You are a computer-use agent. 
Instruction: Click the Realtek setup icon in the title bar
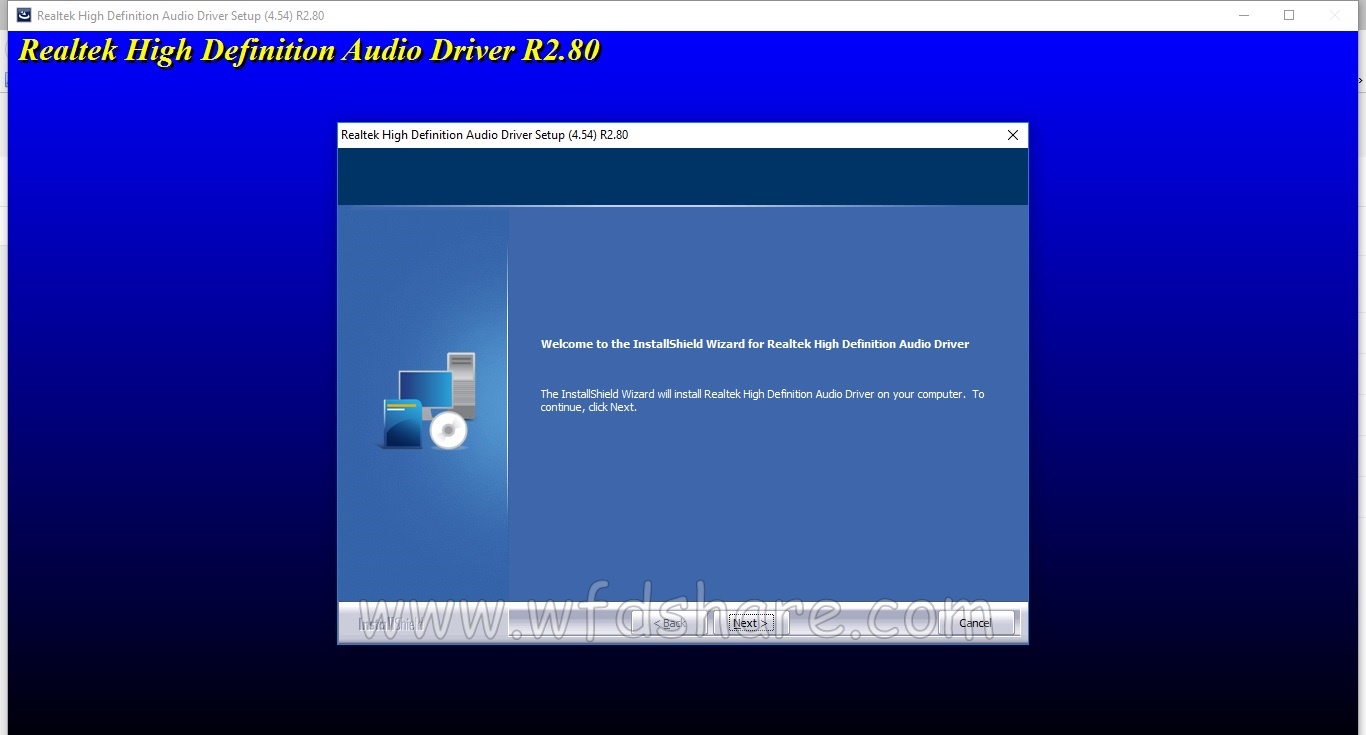24,15
